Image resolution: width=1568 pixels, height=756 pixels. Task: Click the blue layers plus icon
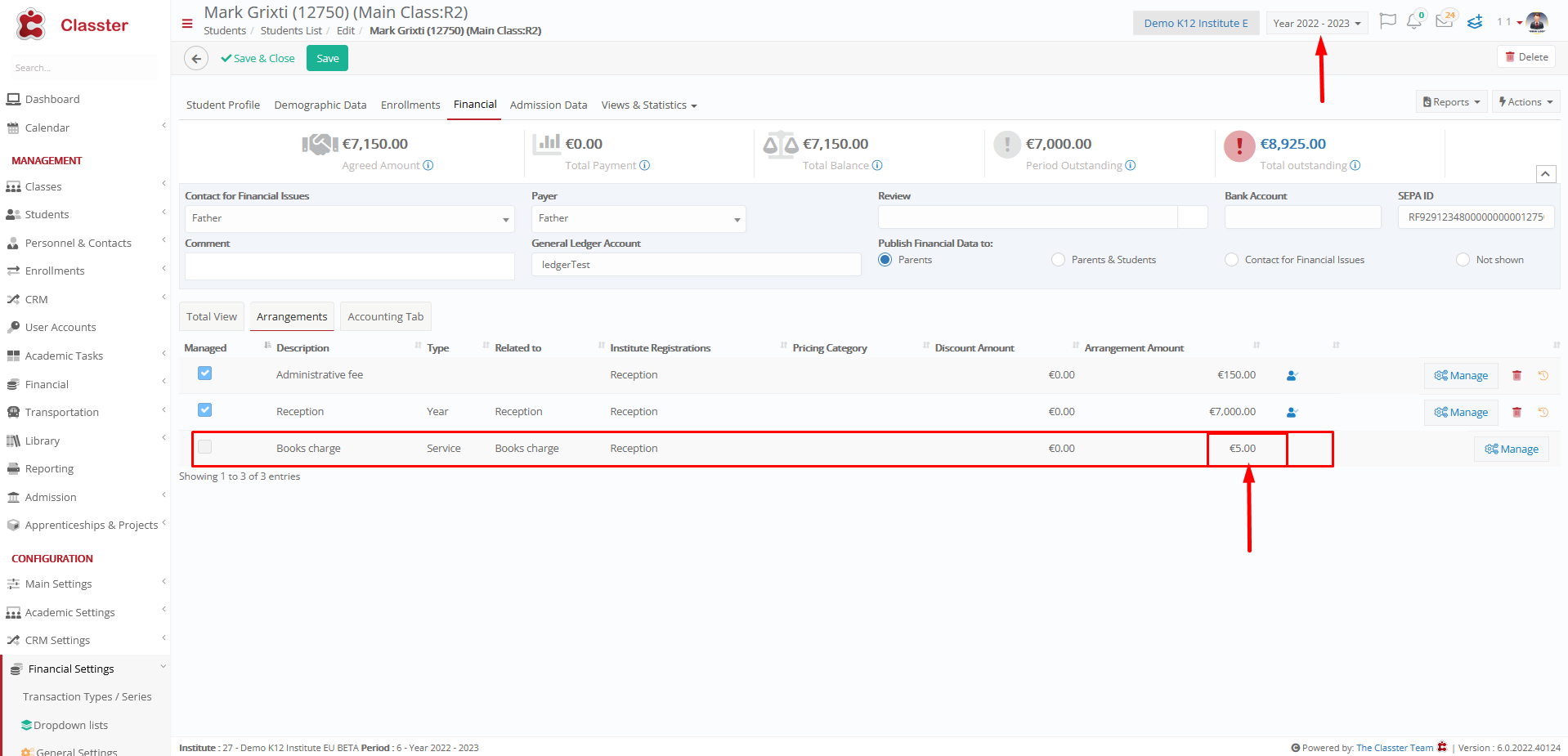[x=1475, y=22]
